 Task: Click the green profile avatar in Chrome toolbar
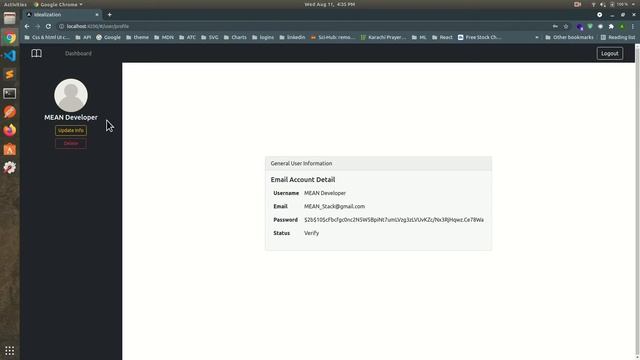(622, 26)
